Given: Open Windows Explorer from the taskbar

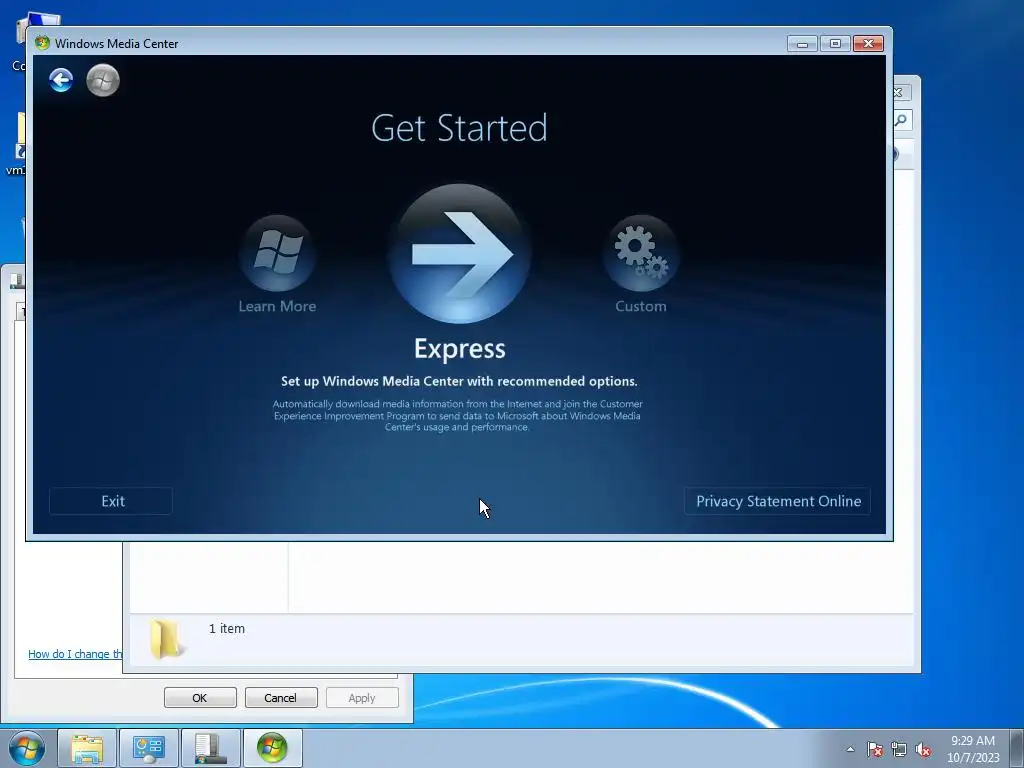Looking at the screenshot, I should 87,748.
